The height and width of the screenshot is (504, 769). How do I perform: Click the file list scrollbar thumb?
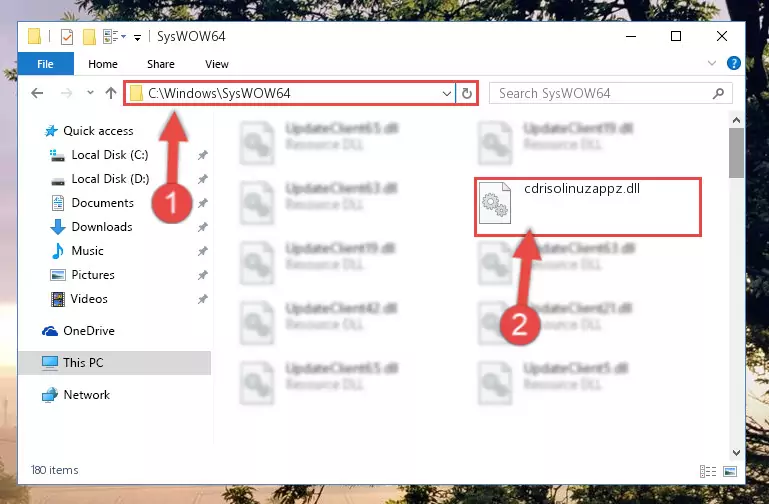point(736,153)
